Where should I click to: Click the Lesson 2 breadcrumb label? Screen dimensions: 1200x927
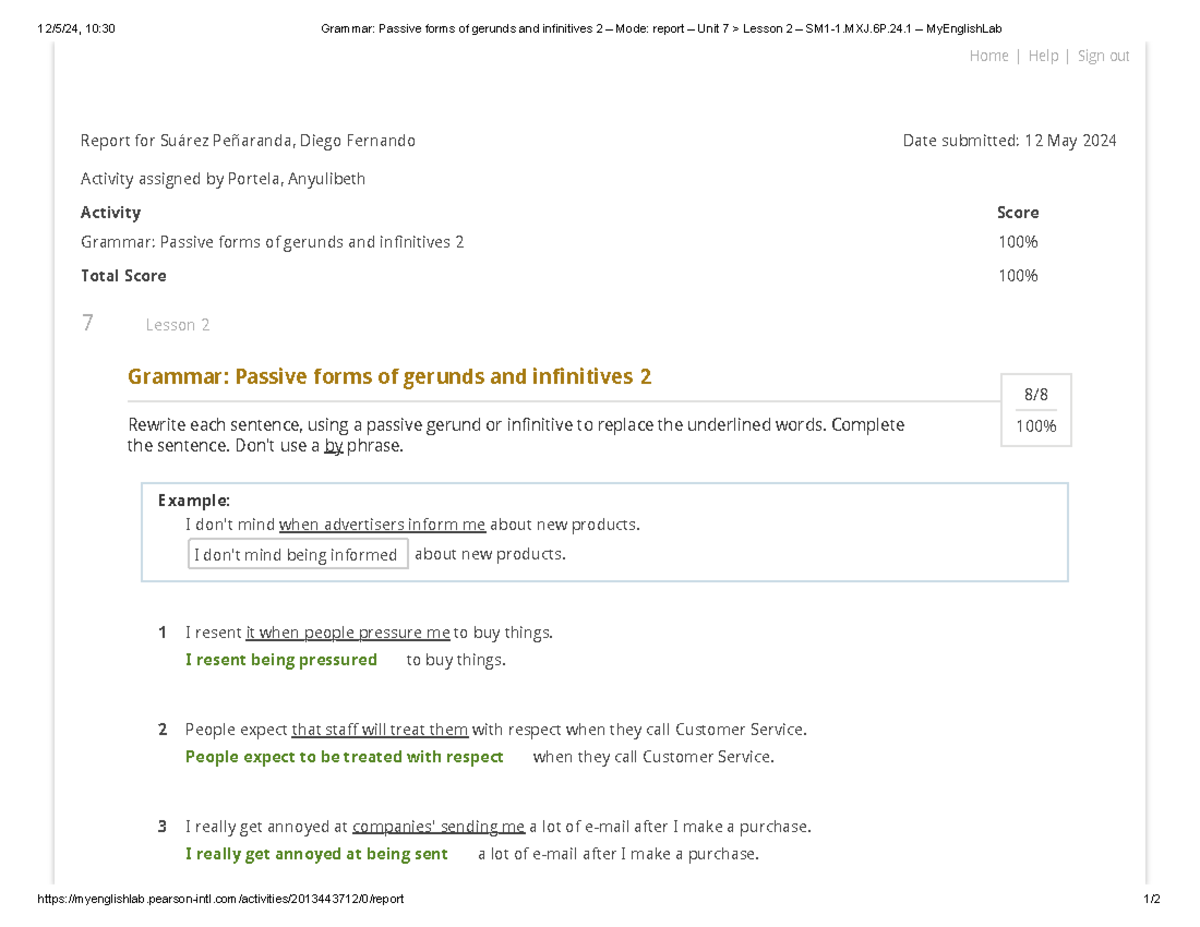(178, 325)
